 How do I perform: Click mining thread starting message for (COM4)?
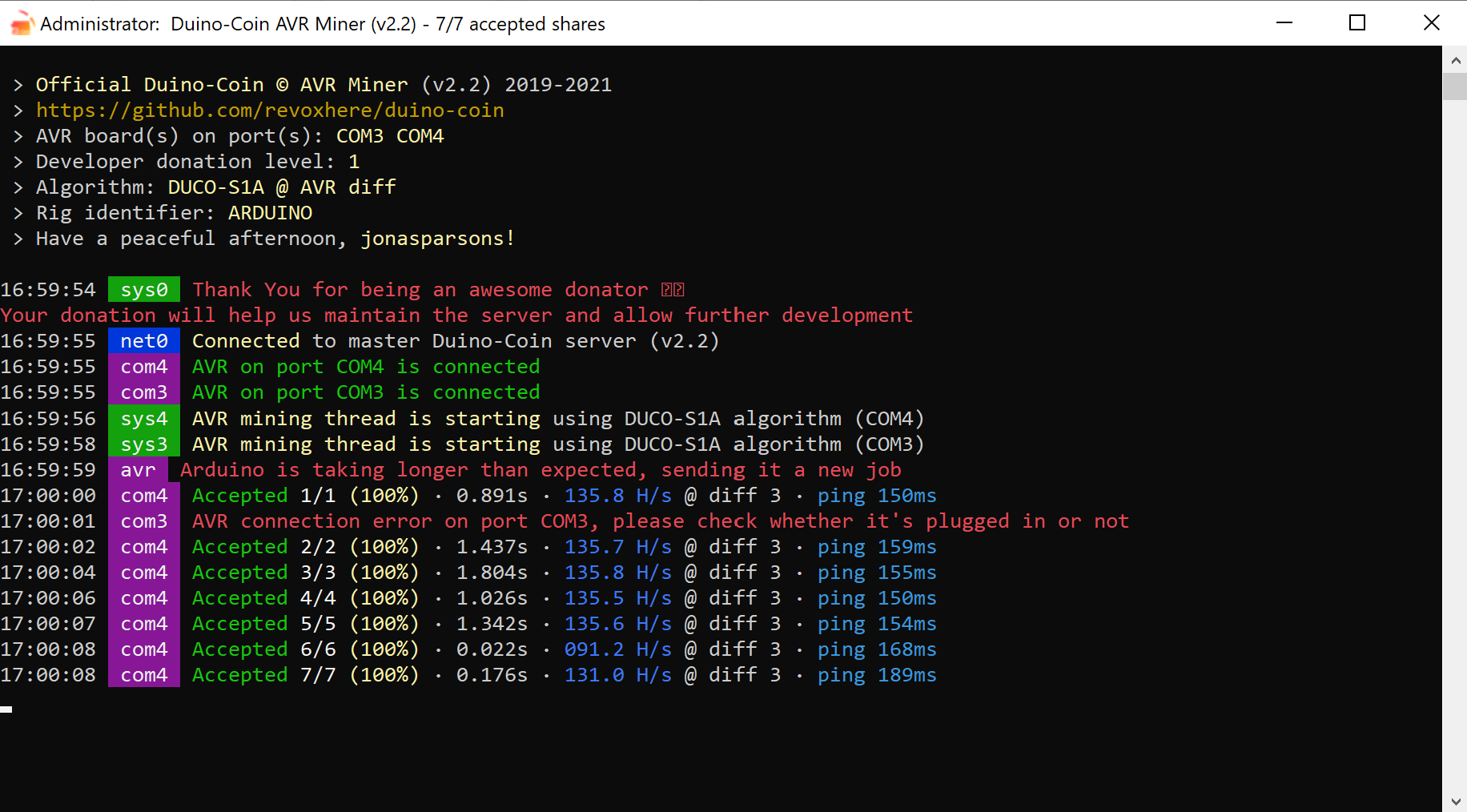coord(558,419)
